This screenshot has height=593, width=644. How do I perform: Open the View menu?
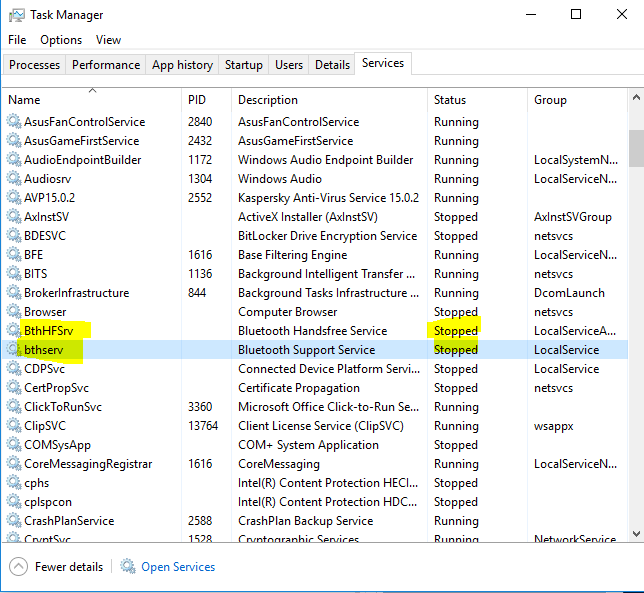tap(108, 40)
